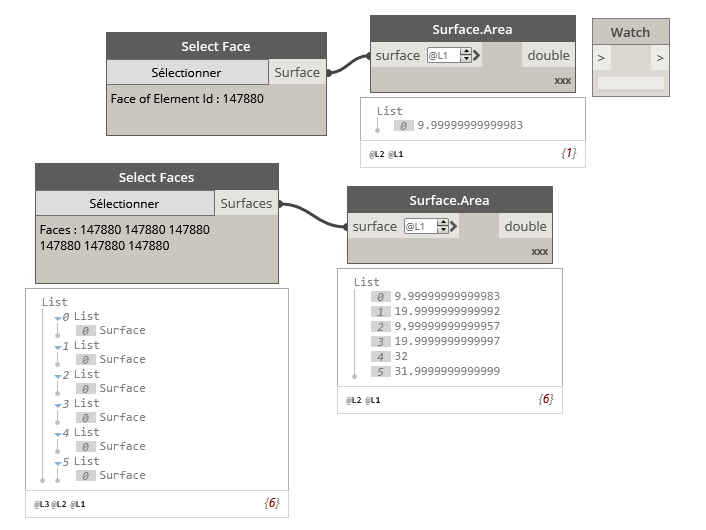
Task: Click Sélectionner button in Select Faces node
Action: (x=124, y=203)
